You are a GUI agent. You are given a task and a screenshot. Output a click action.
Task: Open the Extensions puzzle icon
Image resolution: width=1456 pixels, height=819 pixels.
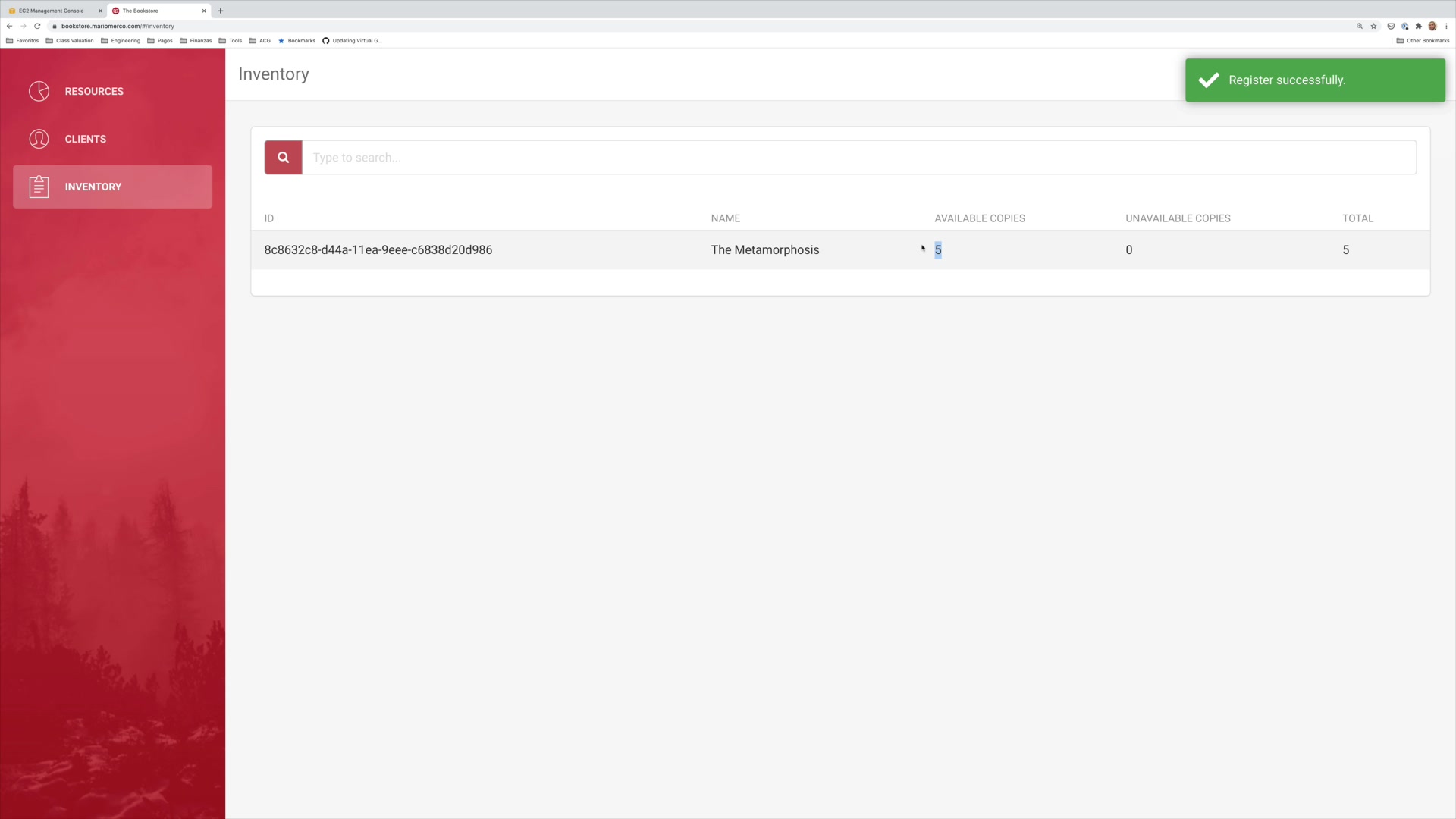pos(1419,26)
